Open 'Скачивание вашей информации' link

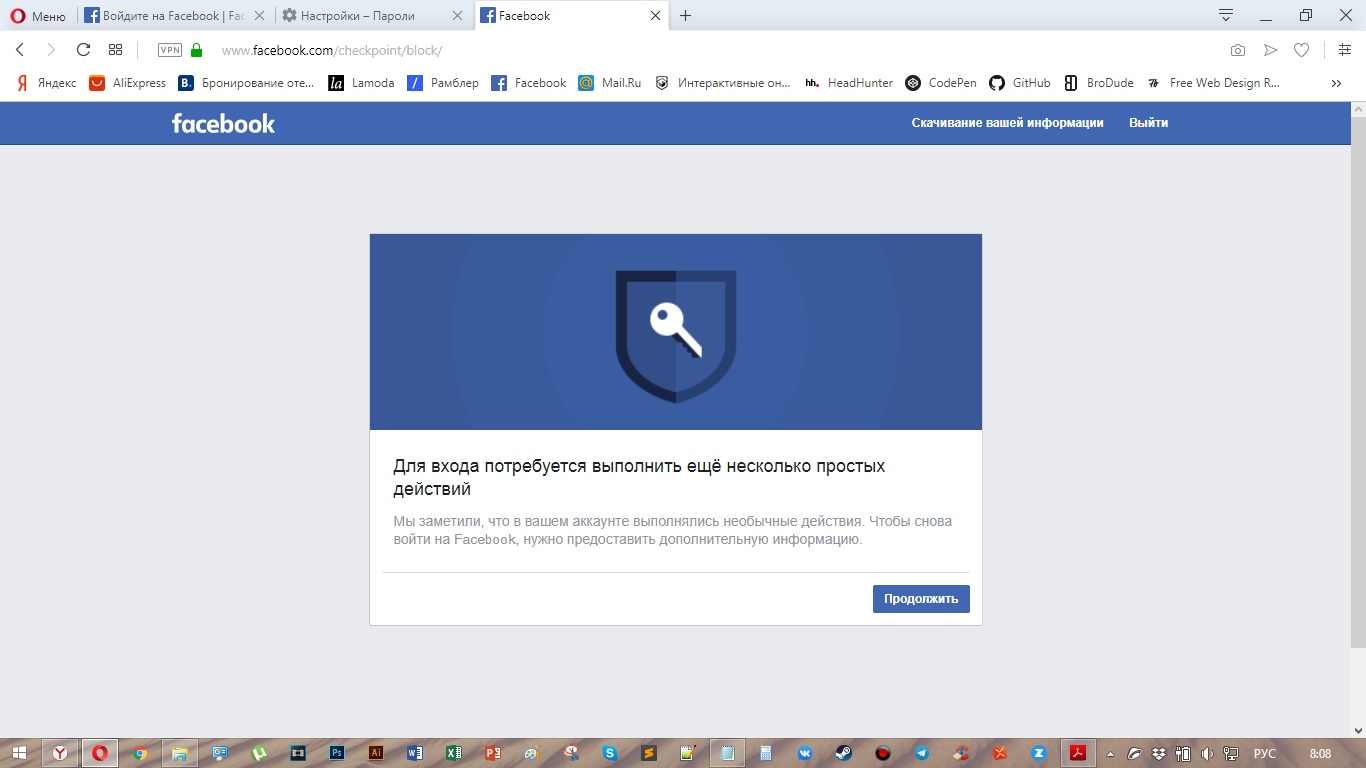(1007, 123)
